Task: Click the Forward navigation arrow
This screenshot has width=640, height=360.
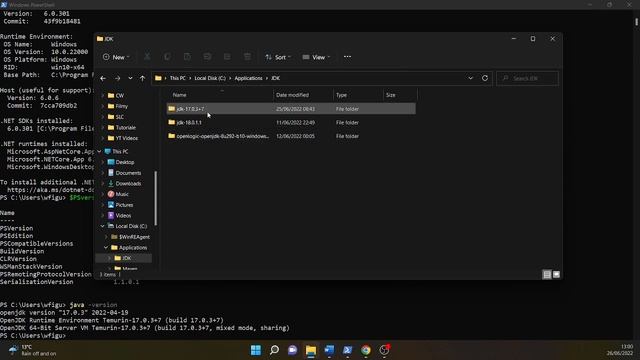Action: [x=117, y=78]
